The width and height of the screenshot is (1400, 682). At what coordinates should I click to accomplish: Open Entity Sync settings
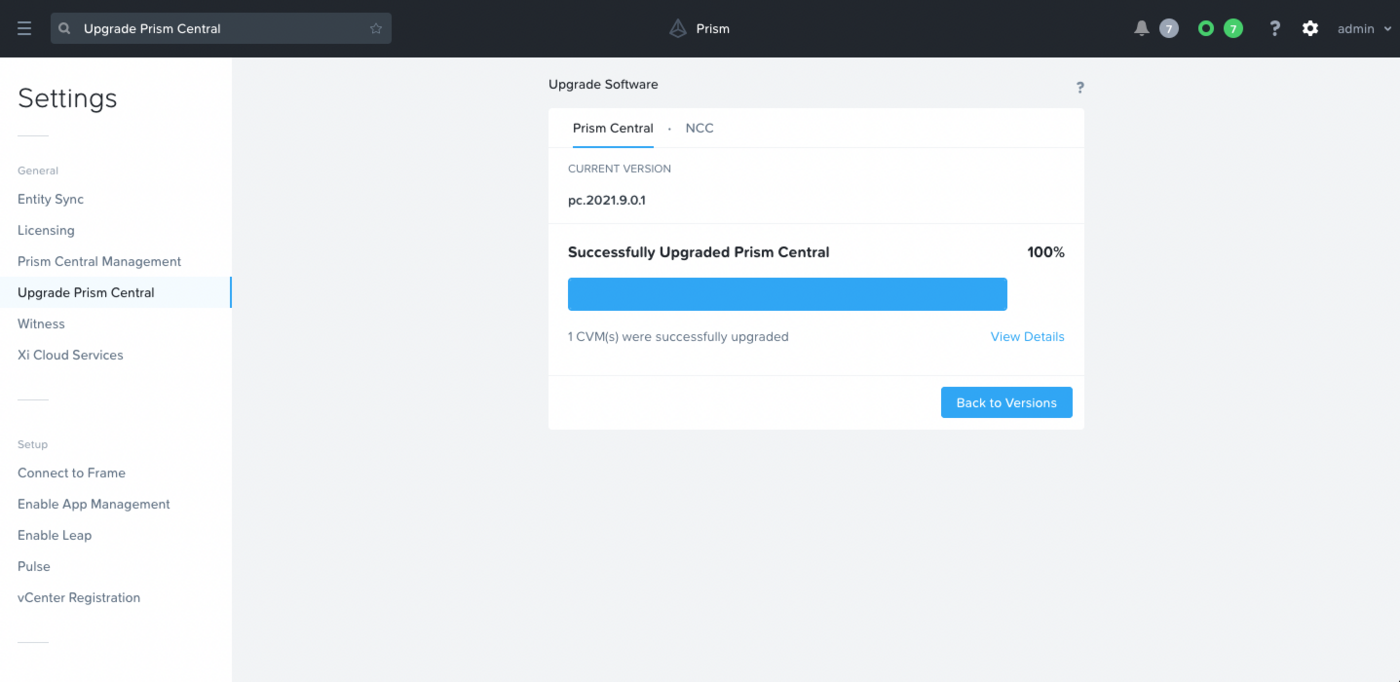pos(51,199)
